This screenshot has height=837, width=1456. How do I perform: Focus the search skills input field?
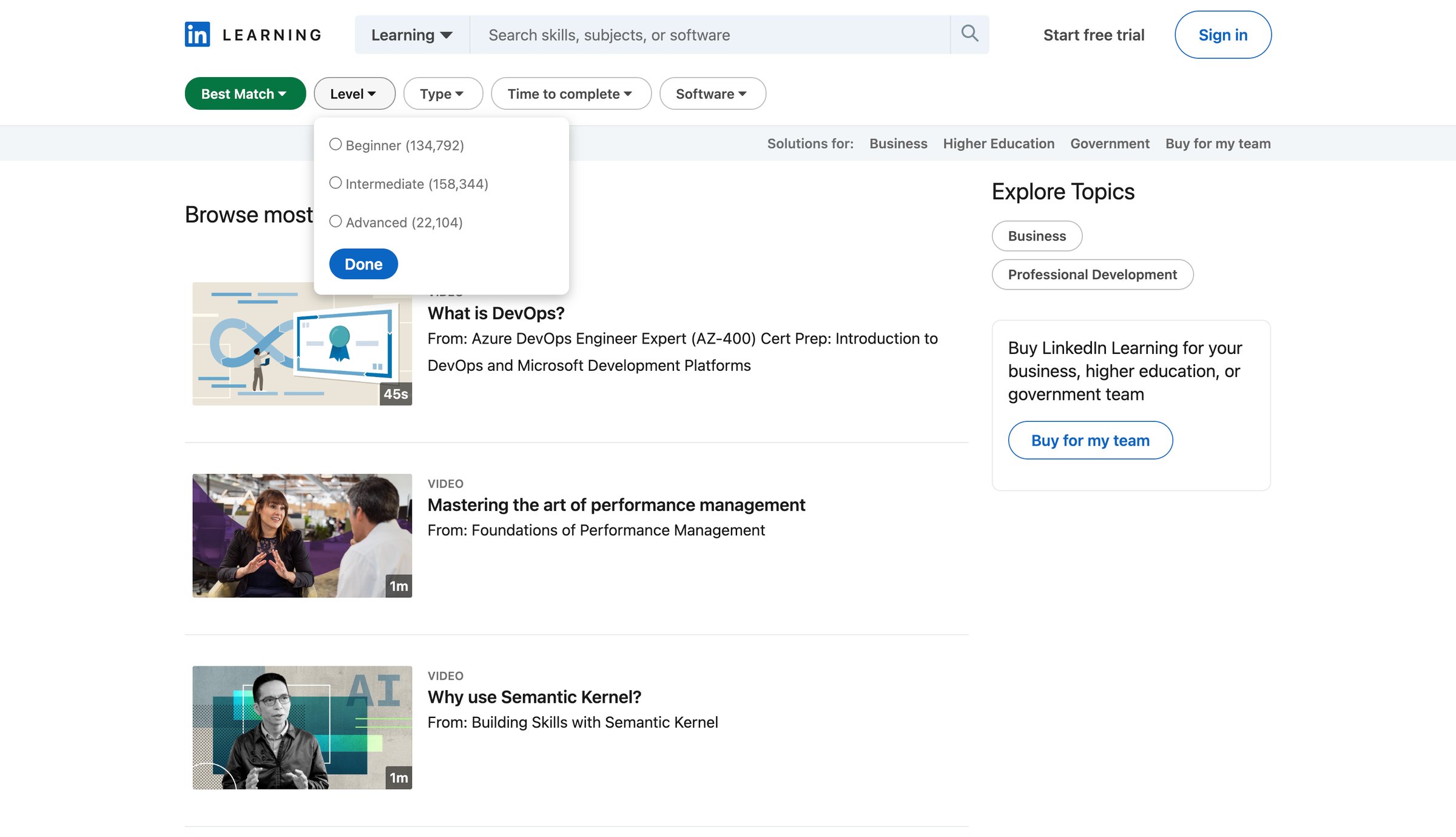click(x=710, y=35)
